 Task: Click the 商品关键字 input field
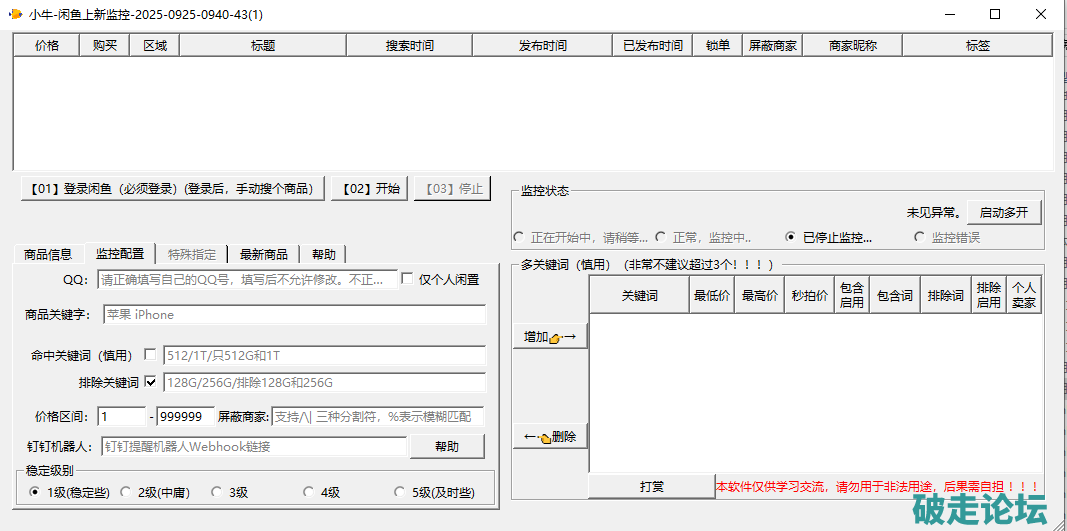pos(294,315)
